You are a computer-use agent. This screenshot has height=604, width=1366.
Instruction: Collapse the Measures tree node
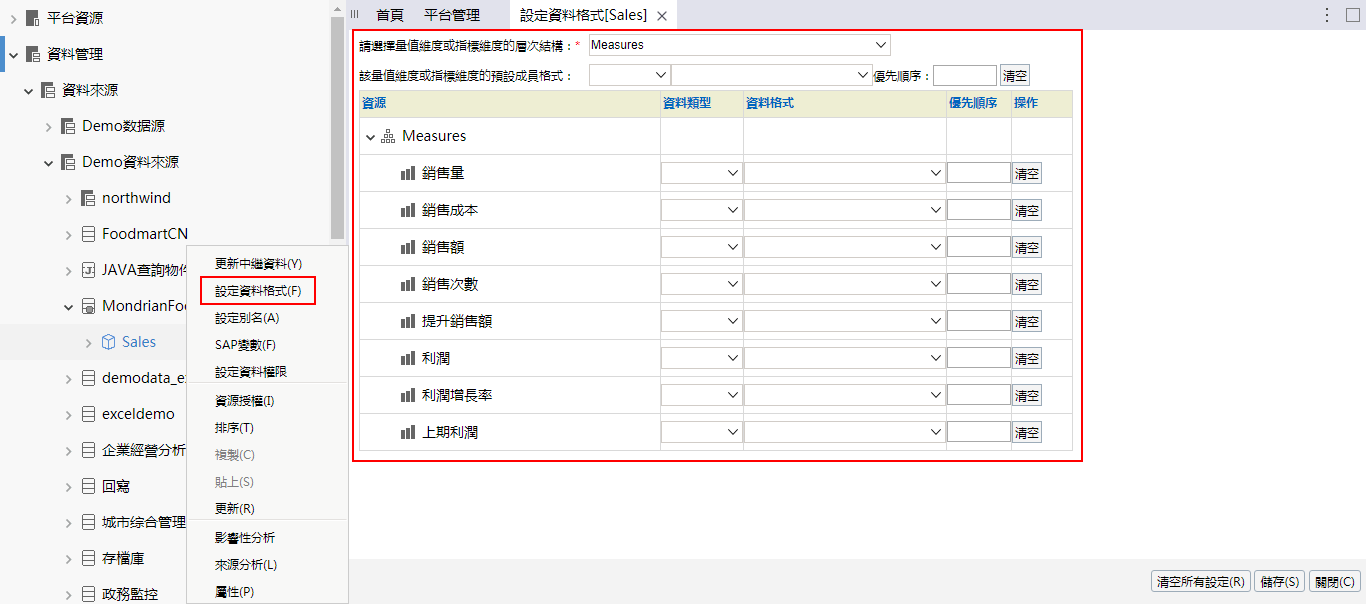[x=371, y=137]
